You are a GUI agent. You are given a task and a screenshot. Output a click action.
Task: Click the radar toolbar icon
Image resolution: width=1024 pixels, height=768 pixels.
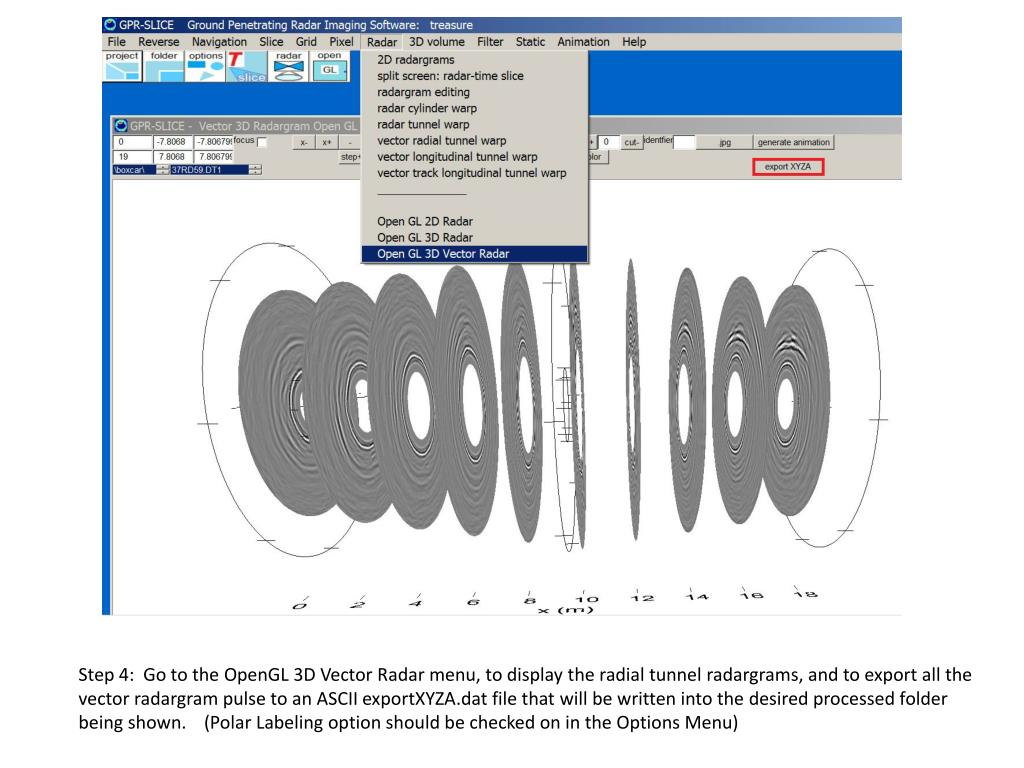tap(289, 67)
